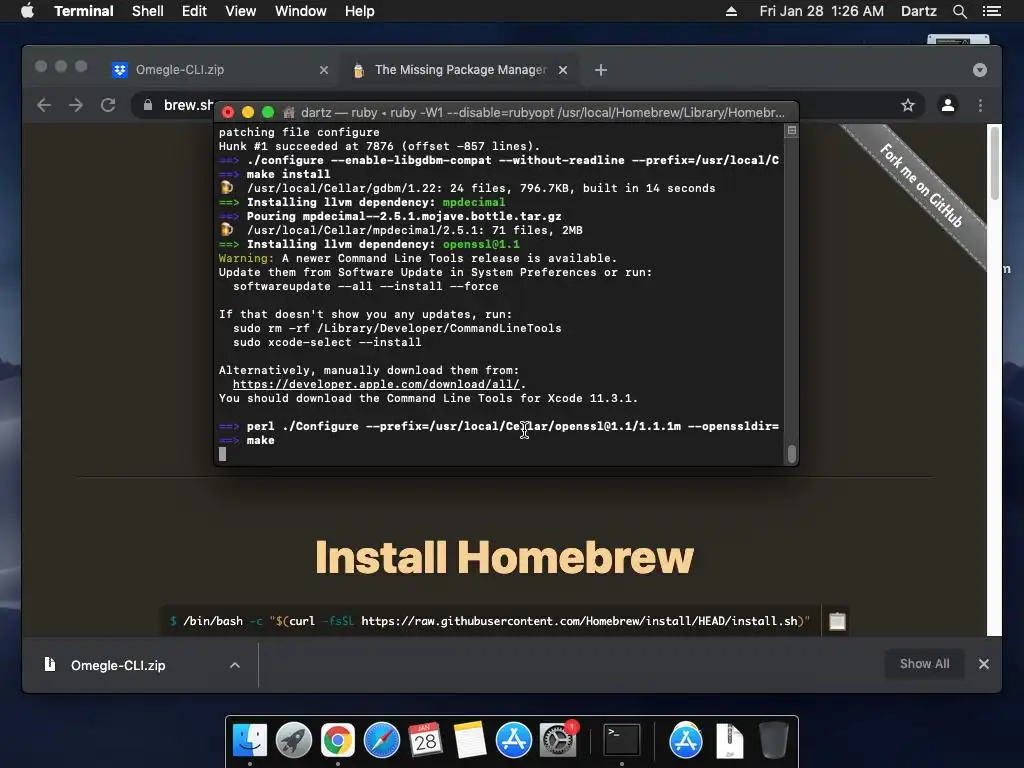Expand Omegle-CLI.zip download options chevron
This screenshot has width=1024, height=768.
tap(234, 665)
